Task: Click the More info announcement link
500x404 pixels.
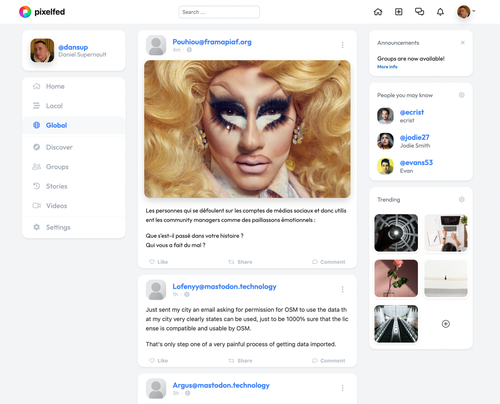Action: (x=387, y=67)
